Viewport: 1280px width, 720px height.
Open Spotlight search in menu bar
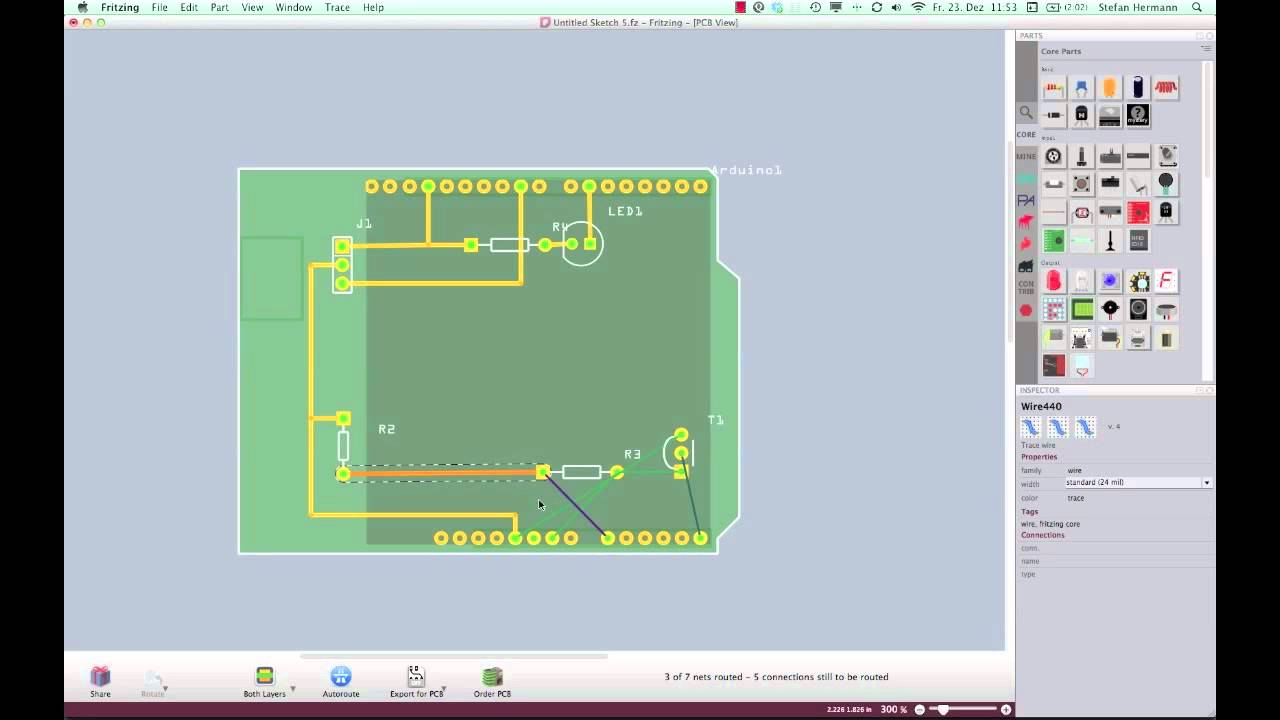click(1197, 7)
